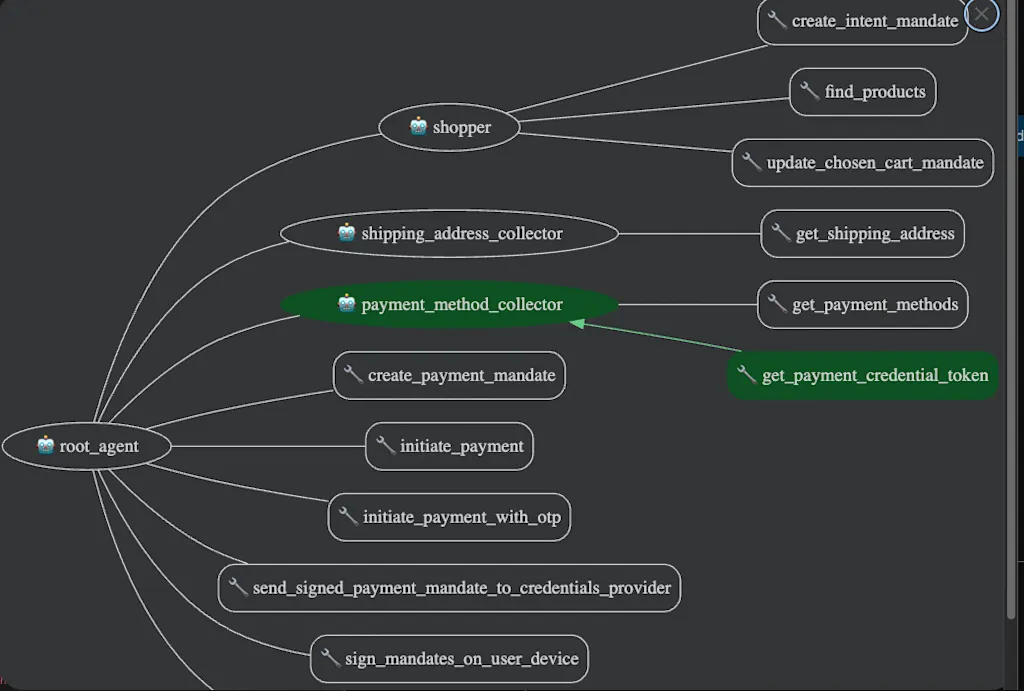
Task: Select the get_payment_methods tool node
Action: (x=863, y=304)
